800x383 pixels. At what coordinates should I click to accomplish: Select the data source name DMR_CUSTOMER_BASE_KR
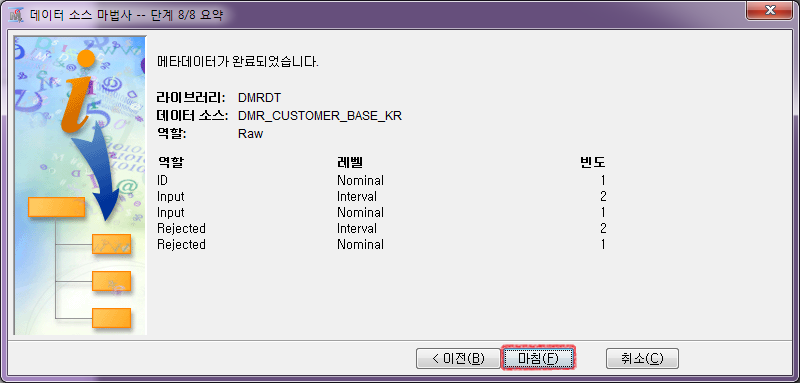pyautogui.click(x=320, y=116)
